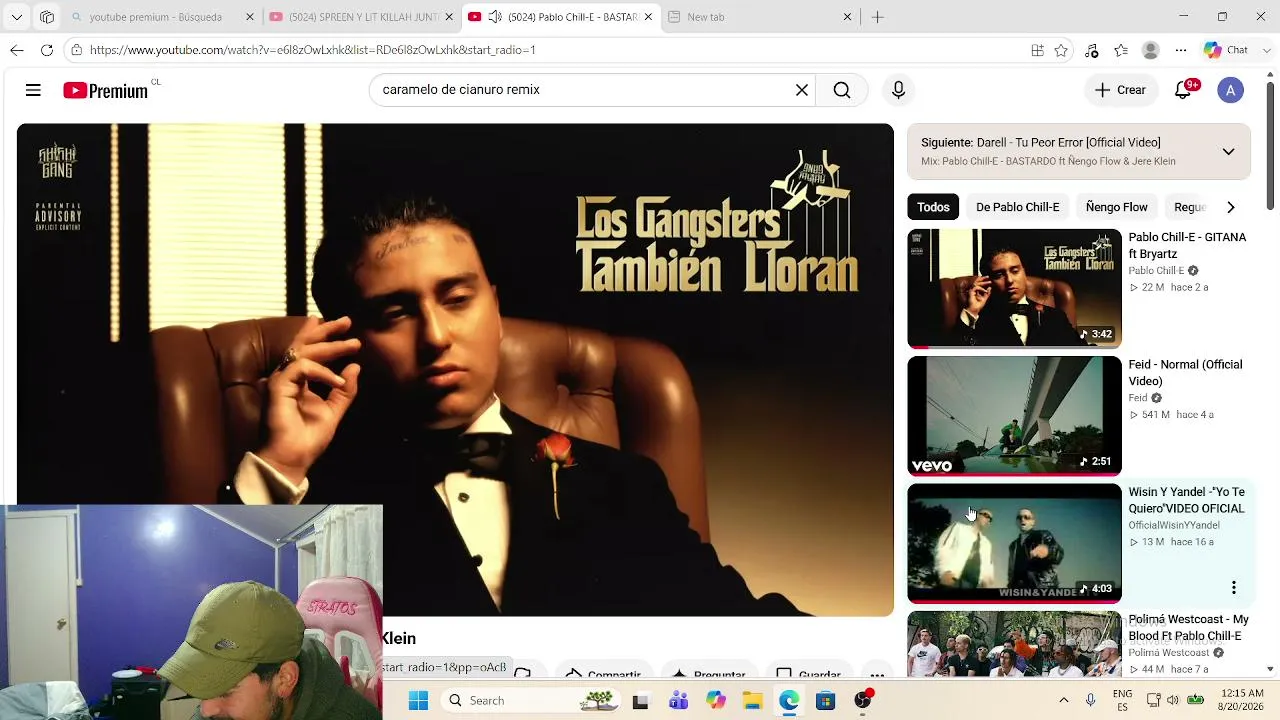This screenshot has width=1280, height=720.
Task: Open more actions (three dots) below the video
Action: (877, 675)
